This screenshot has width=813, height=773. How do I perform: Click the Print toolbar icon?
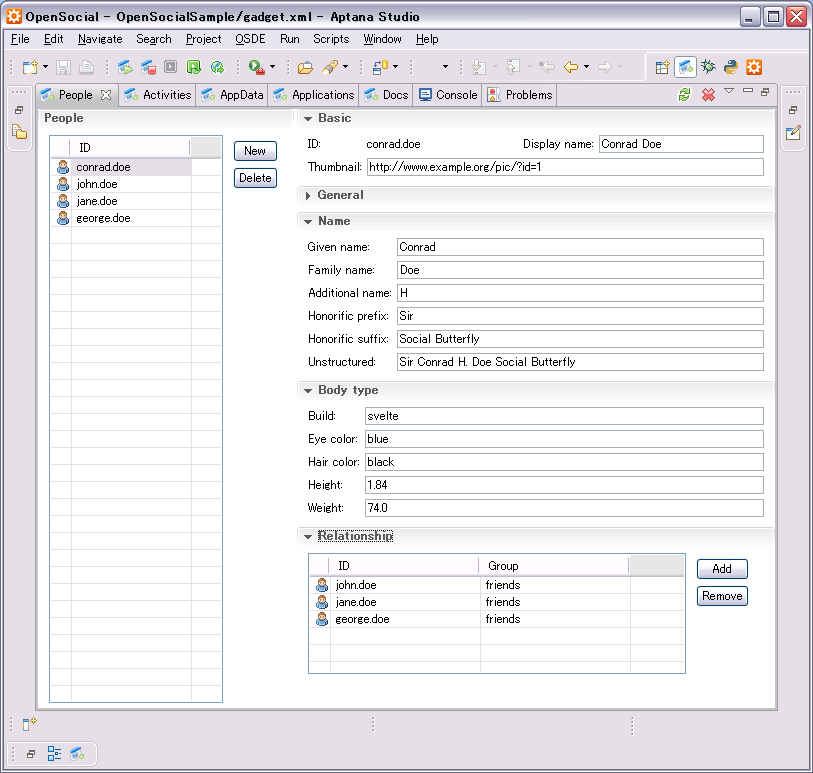87,67
